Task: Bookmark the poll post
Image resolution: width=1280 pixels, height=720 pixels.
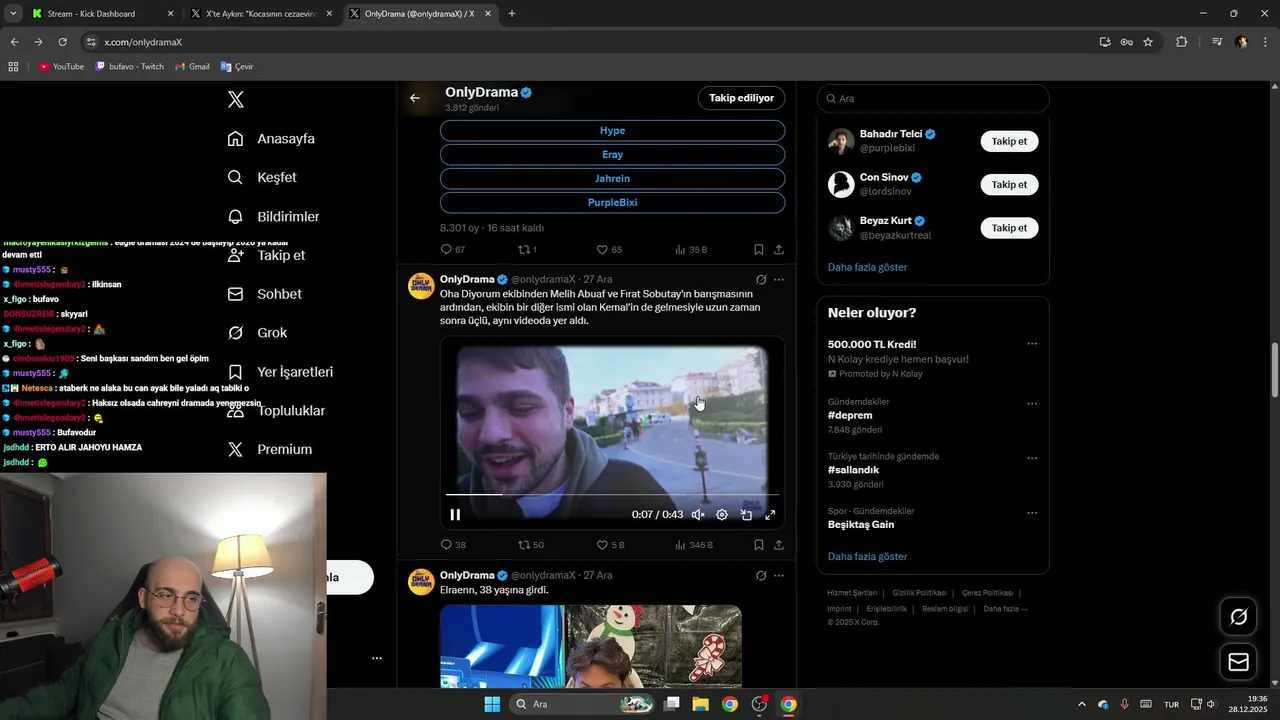Action: click(x=759, y=249)
